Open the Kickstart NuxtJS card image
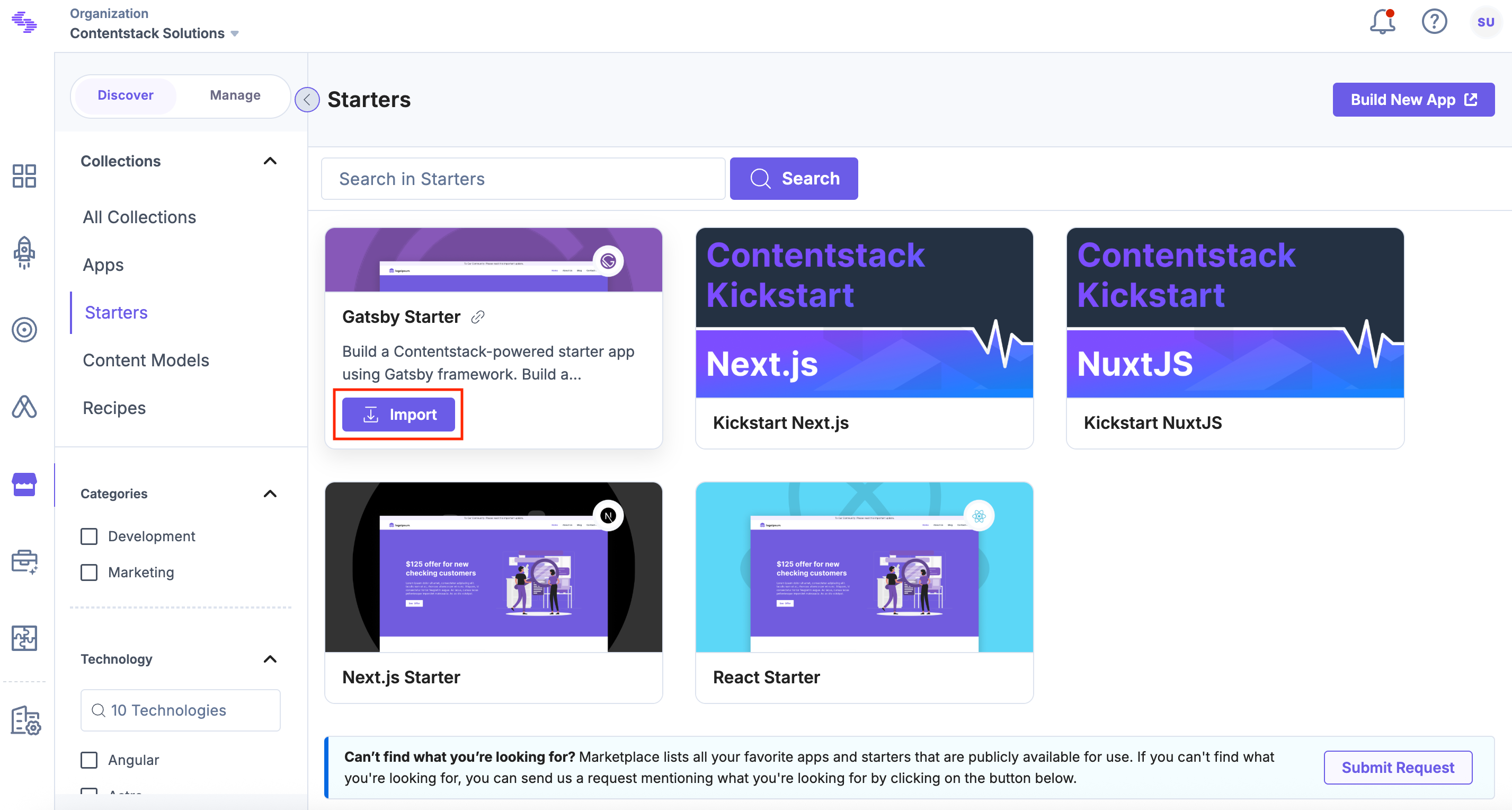This screenshot has width=1512, height=810. (x=1235, y=313)
